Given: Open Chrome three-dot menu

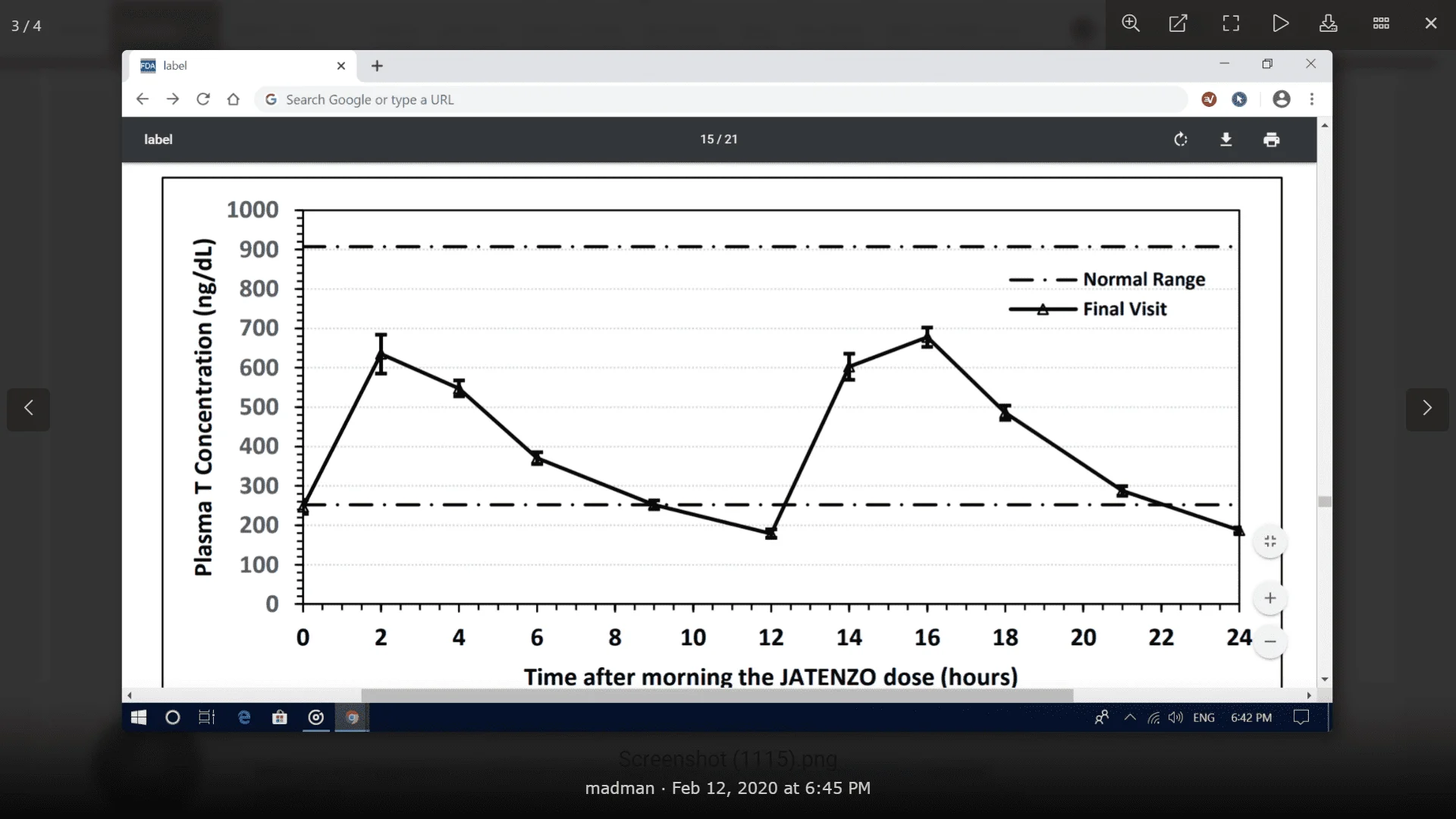Looking at the screenshot, I should point(1312,99).
